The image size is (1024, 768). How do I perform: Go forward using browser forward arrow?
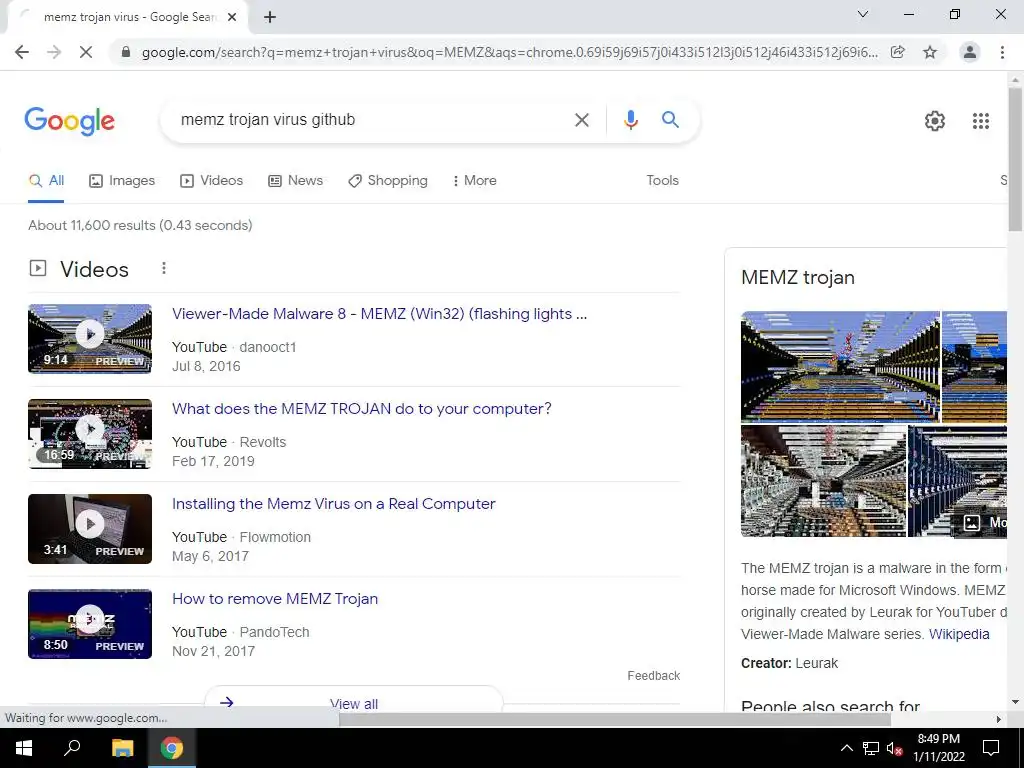click(54, 52)
